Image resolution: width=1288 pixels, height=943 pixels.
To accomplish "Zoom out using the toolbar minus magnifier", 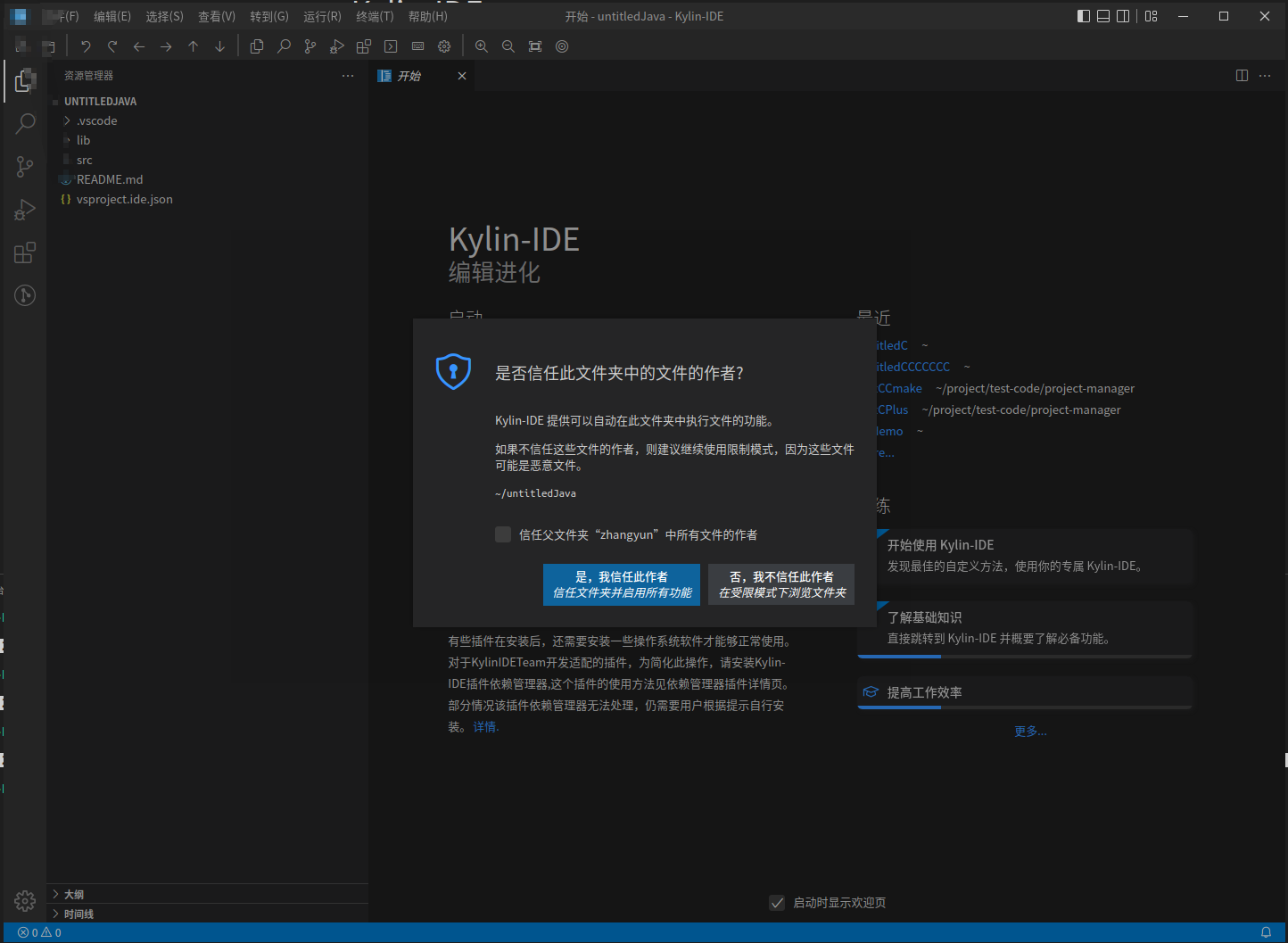I will click(508, 46).
